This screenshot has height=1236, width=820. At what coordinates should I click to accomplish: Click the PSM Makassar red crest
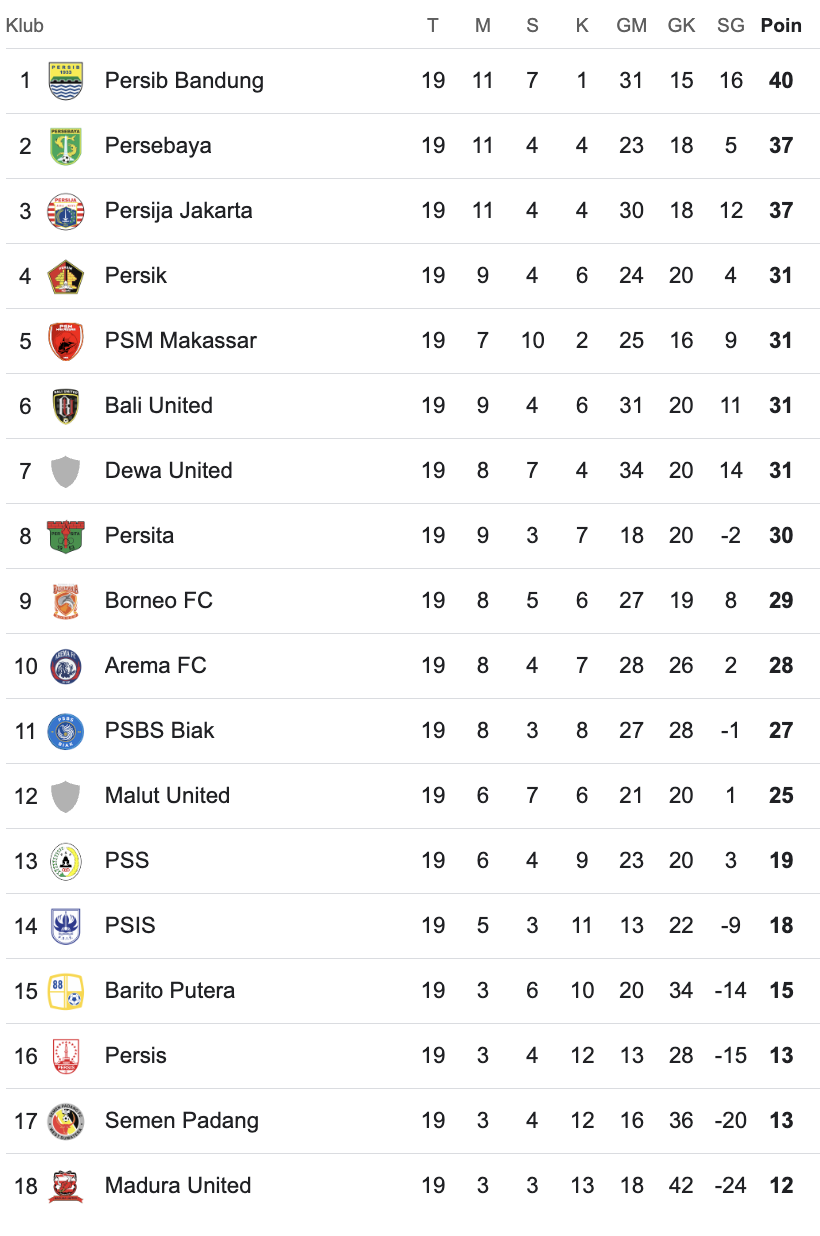pos(66,341)
